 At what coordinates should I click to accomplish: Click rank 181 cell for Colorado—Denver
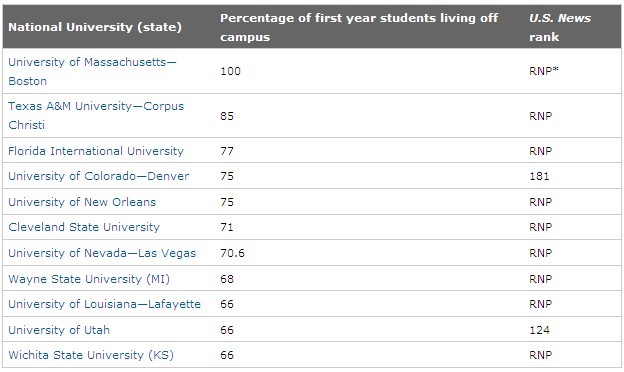(x=539, y=176)
